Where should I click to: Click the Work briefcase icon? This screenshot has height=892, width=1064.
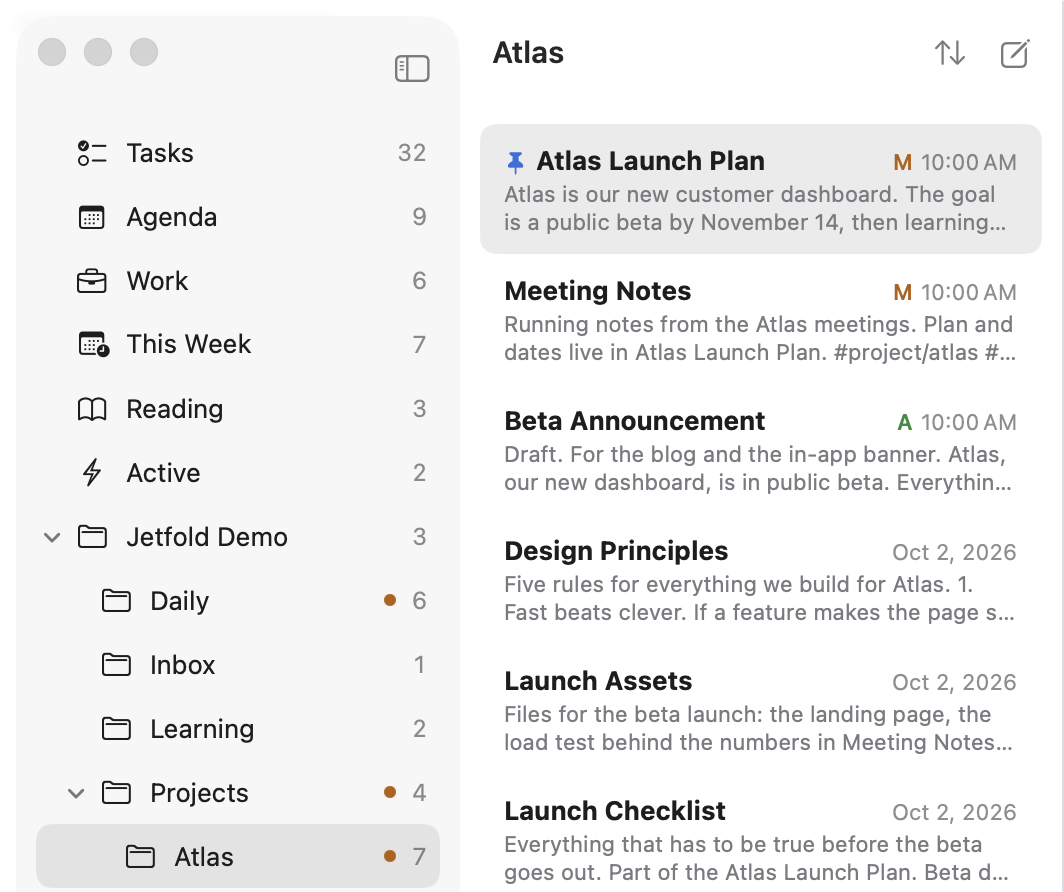tap(92, 281)
